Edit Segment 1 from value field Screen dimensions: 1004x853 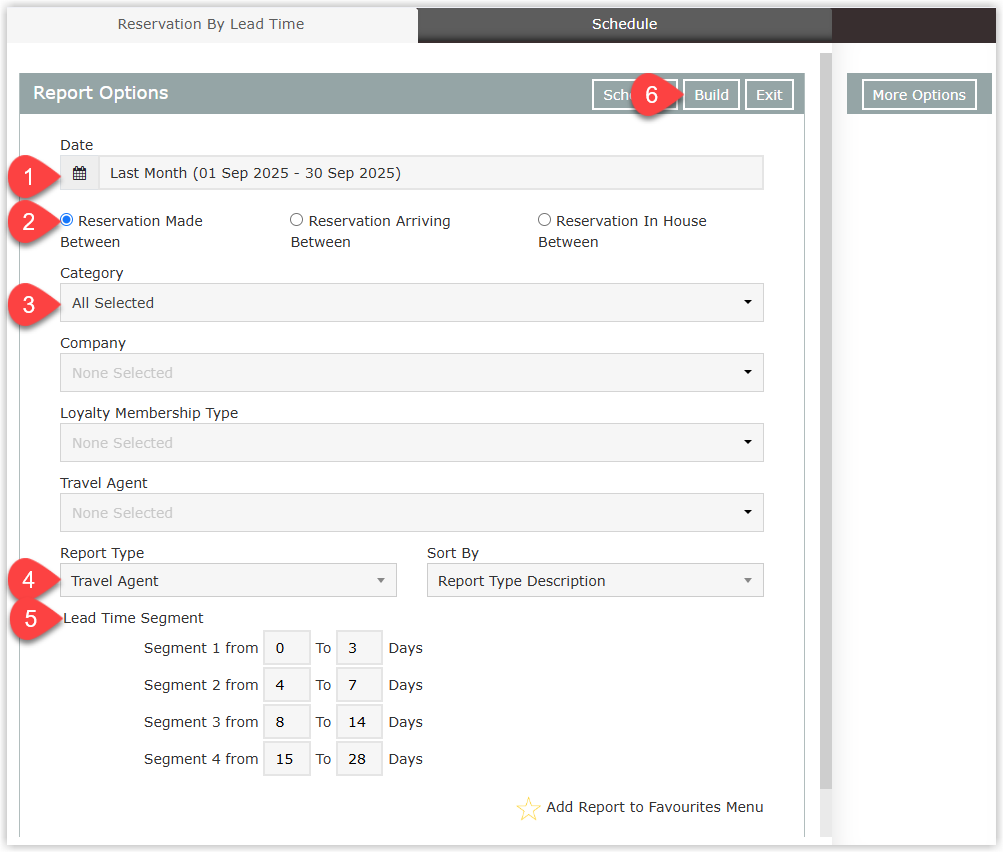point(286,648)
